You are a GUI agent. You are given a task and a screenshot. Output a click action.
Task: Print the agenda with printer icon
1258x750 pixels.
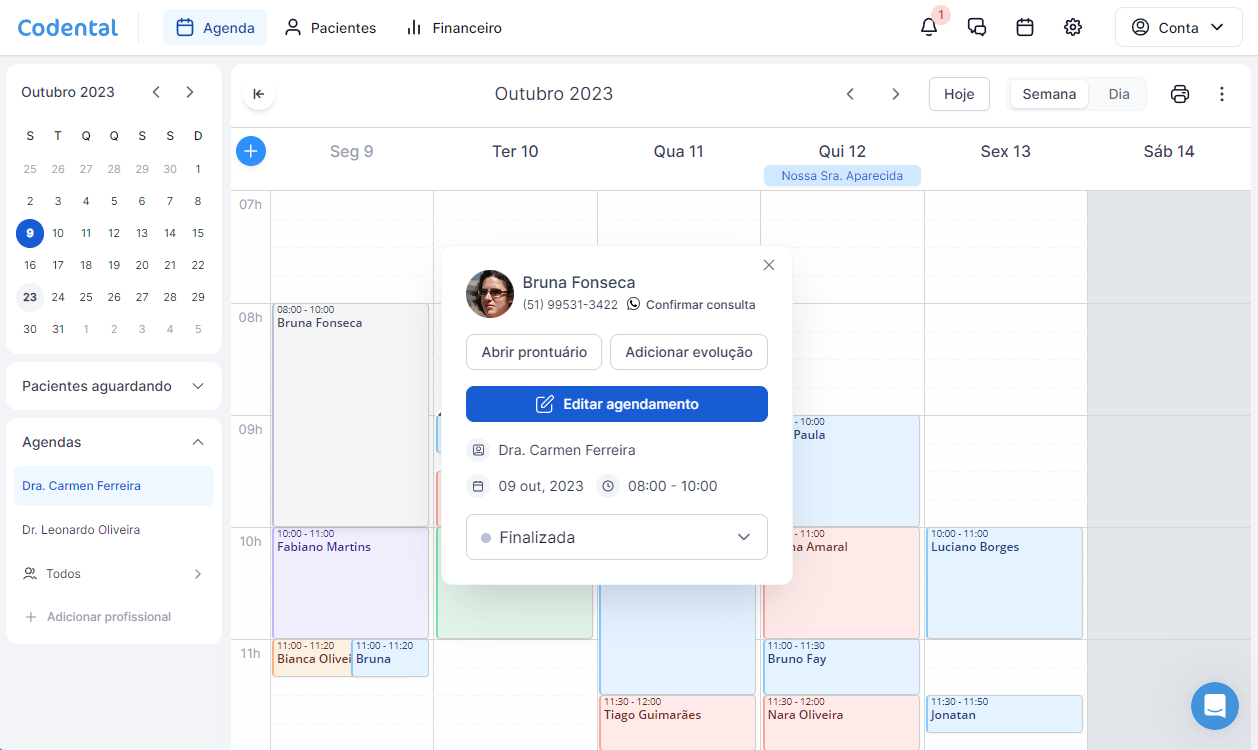click(1180, 94)
